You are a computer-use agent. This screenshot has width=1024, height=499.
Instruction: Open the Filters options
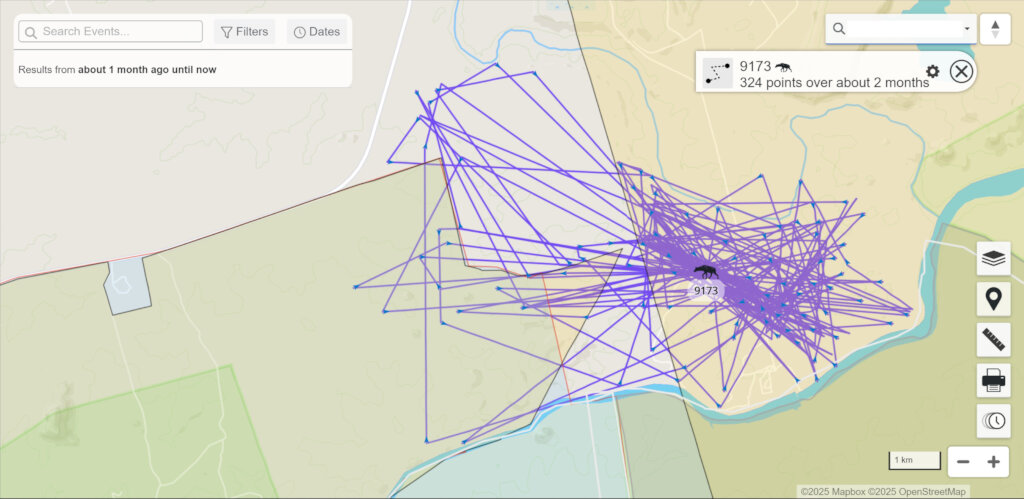tap(245, 32)
